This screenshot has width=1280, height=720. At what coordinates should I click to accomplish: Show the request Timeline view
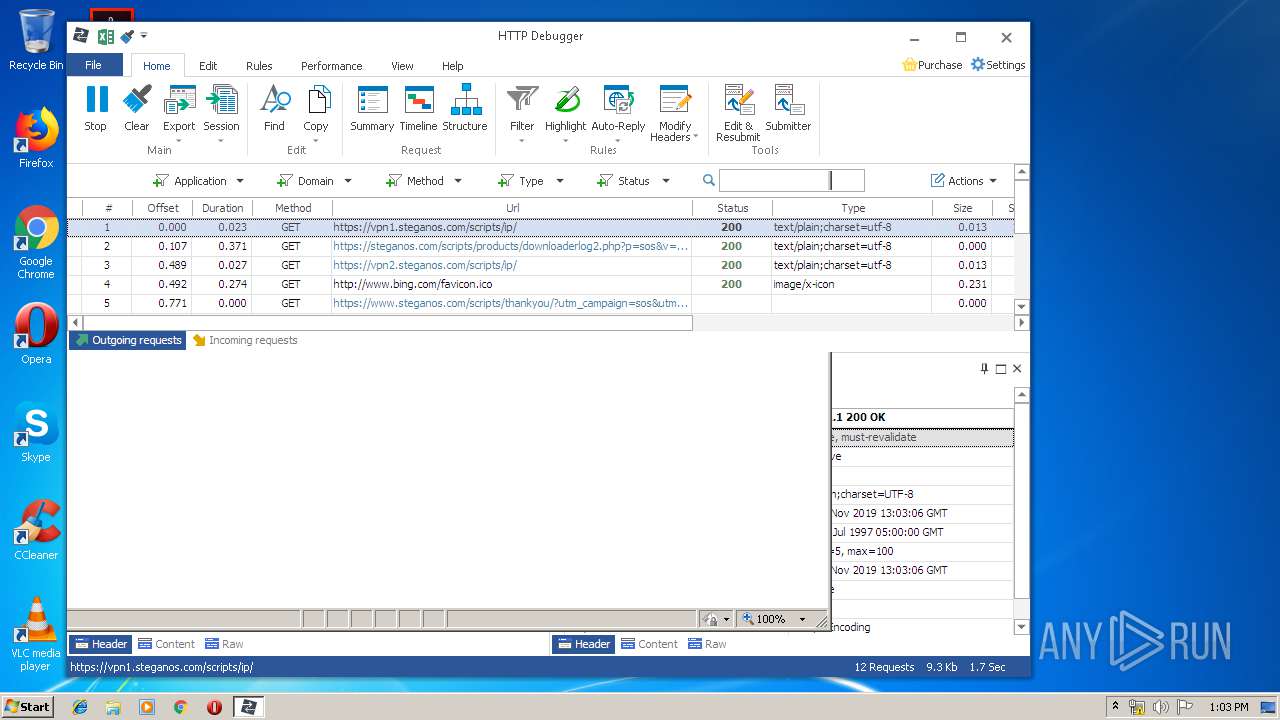[418, 108]
